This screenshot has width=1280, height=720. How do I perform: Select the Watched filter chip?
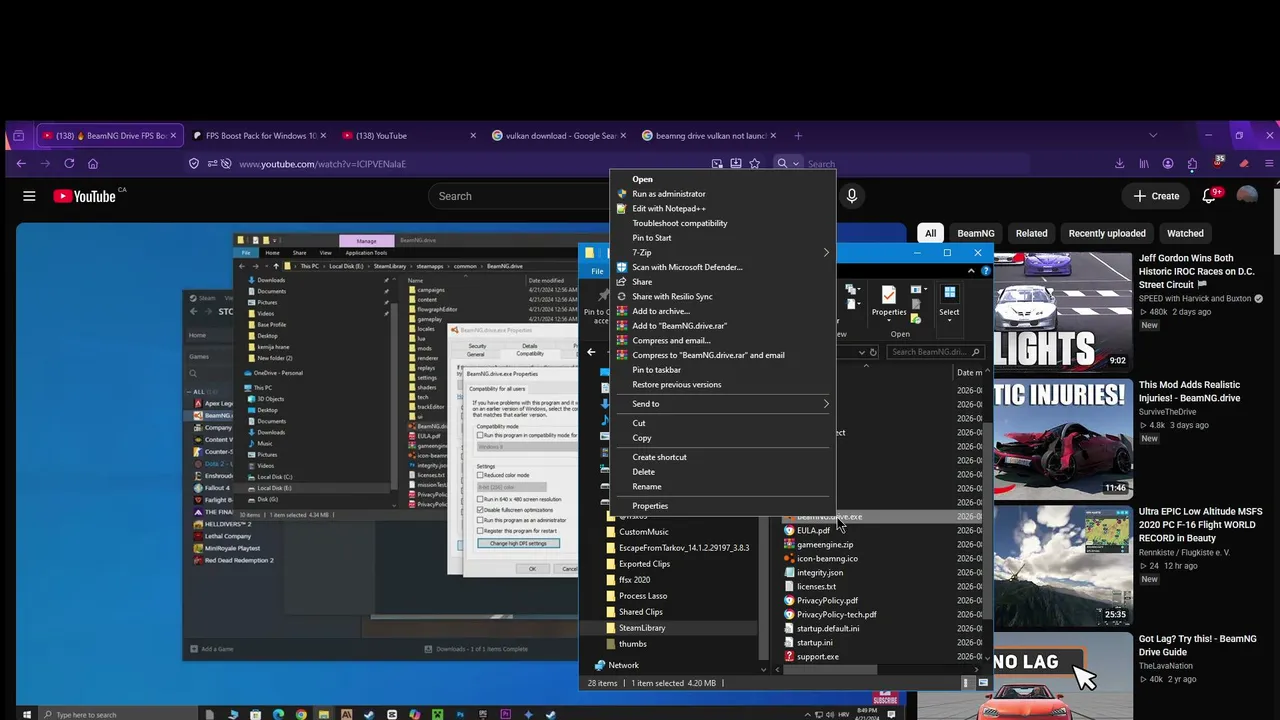pyautogui.click(x=1185, y=233)
